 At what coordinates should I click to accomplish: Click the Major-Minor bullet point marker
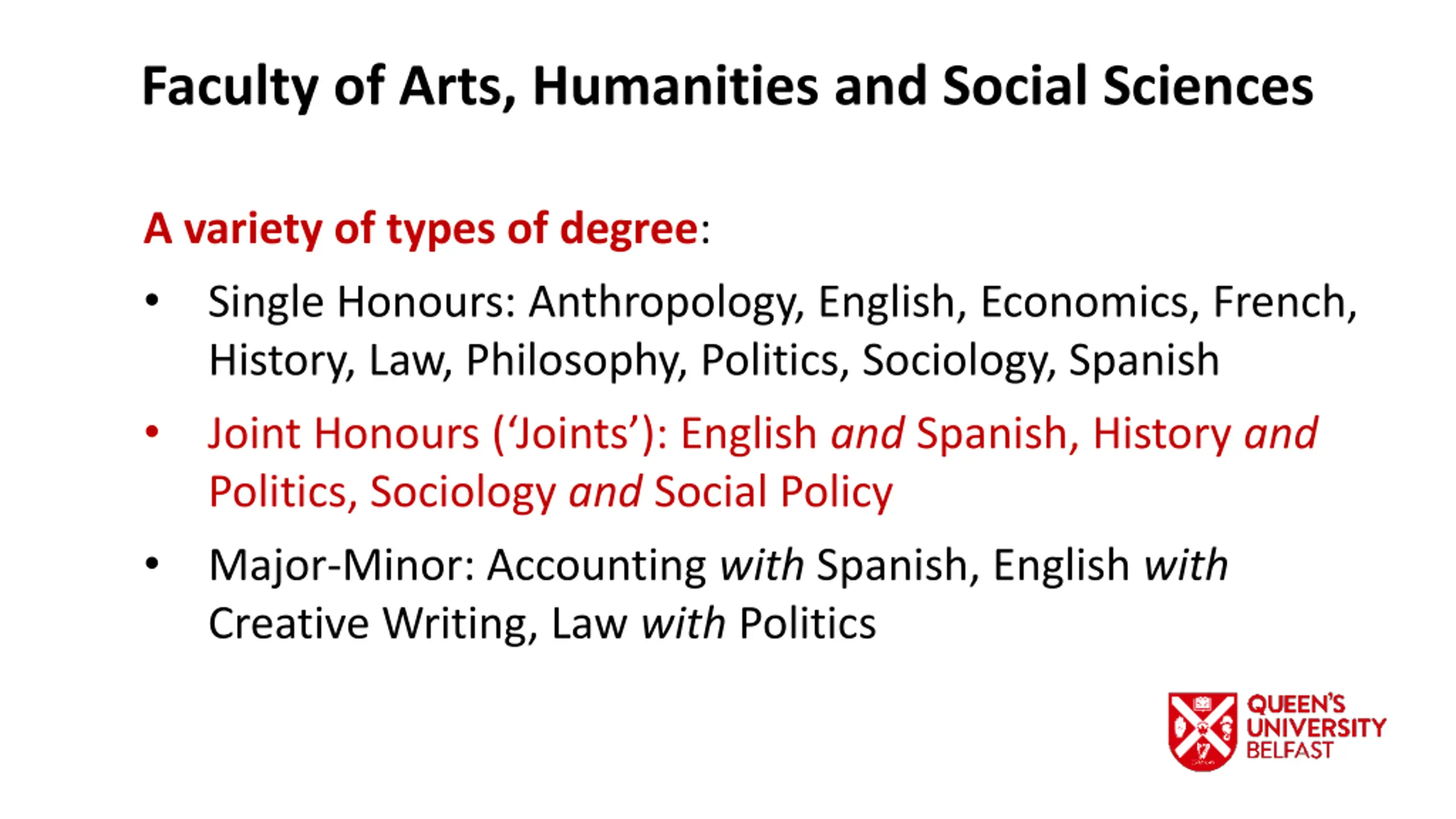152,564
